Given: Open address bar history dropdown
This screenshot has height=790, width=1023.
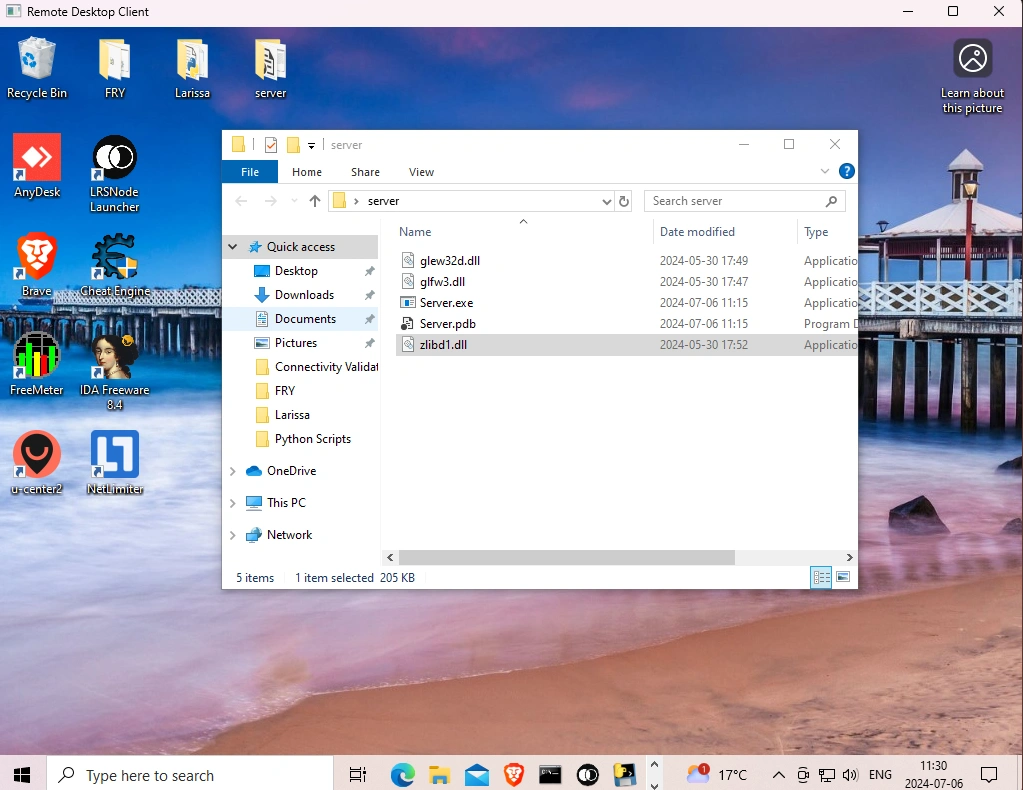Looking at the screenshot, I should click(607, 201).
